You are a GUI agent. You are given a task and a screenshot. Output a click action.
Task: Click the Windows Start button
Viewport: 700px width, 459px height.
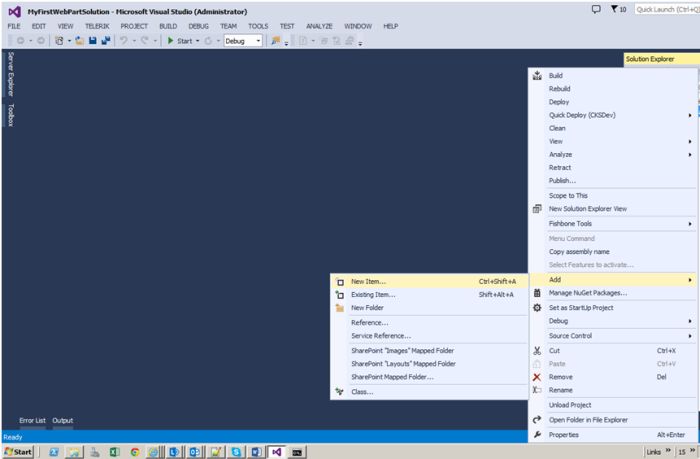[18, 452]
